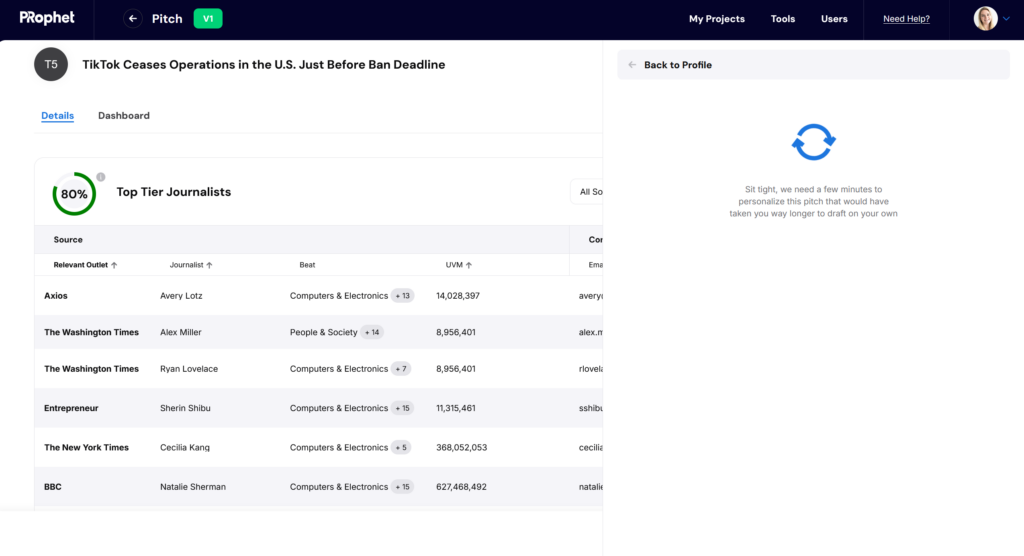The width and height of the screenshot is (1024, 556).
Task: Click the T5 circle badge
Action: point(51,64)
